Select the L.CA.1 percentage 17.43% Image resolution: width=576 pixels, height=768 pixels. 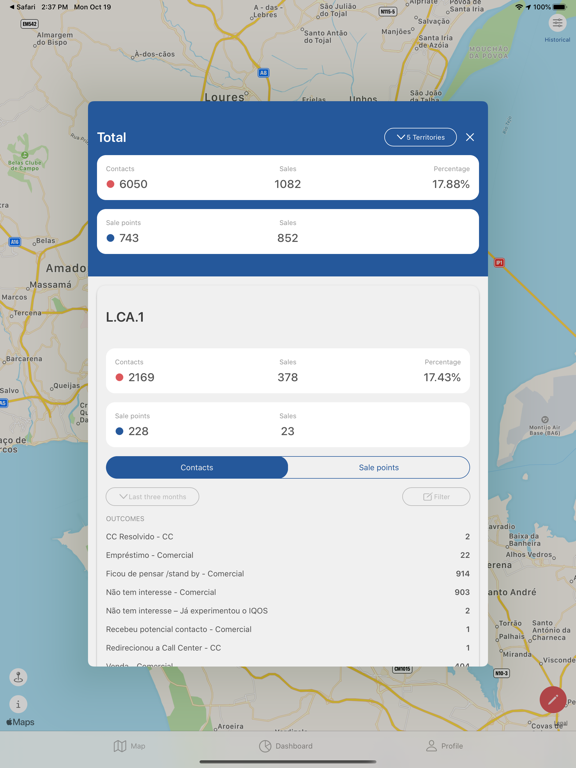pyautogui.click(x=442, y=377)
